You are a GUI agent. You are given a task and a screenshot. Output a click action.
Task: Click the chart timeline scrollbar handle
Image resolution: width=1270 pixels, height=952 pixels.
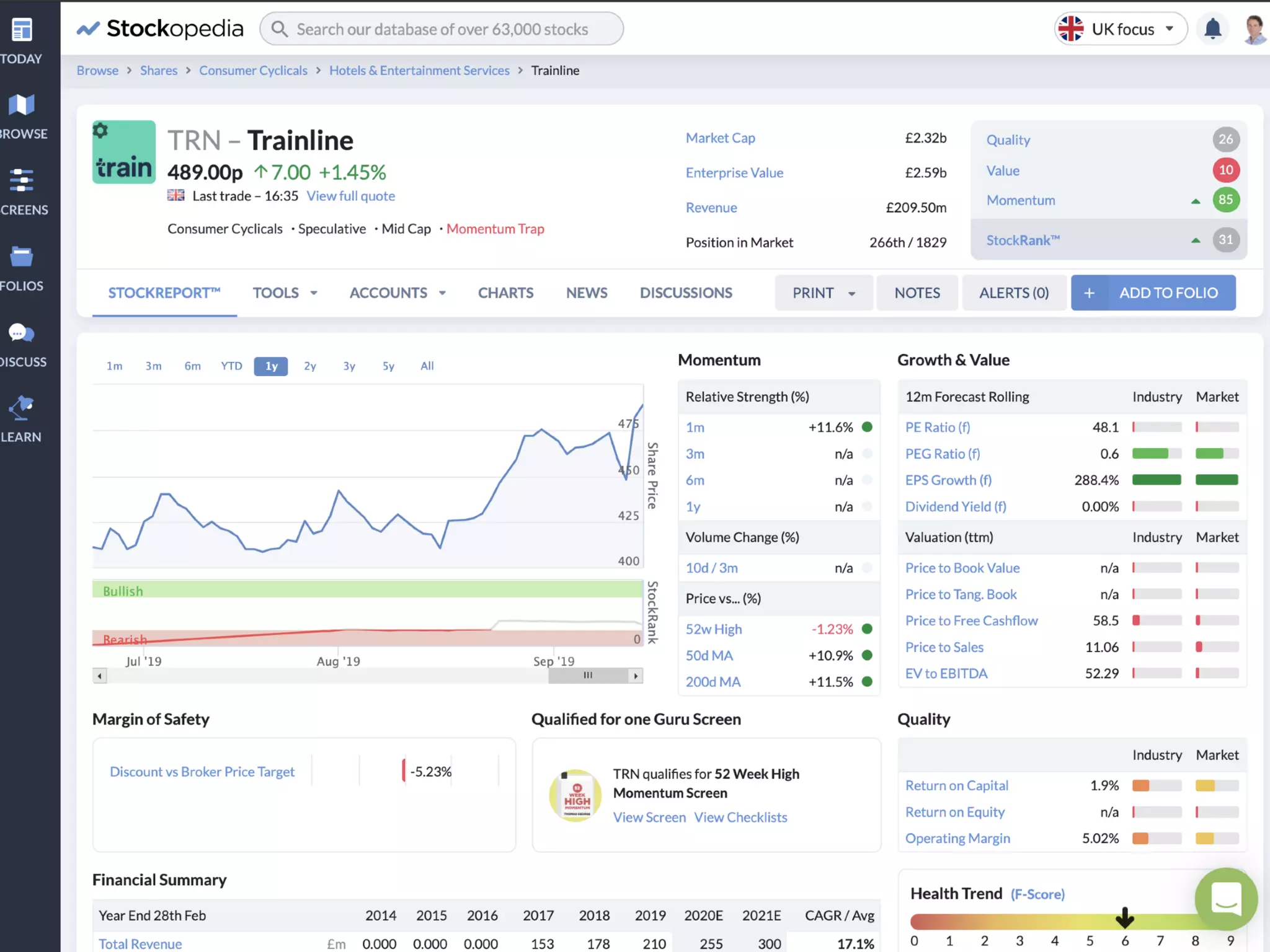[x=588, y=676]
